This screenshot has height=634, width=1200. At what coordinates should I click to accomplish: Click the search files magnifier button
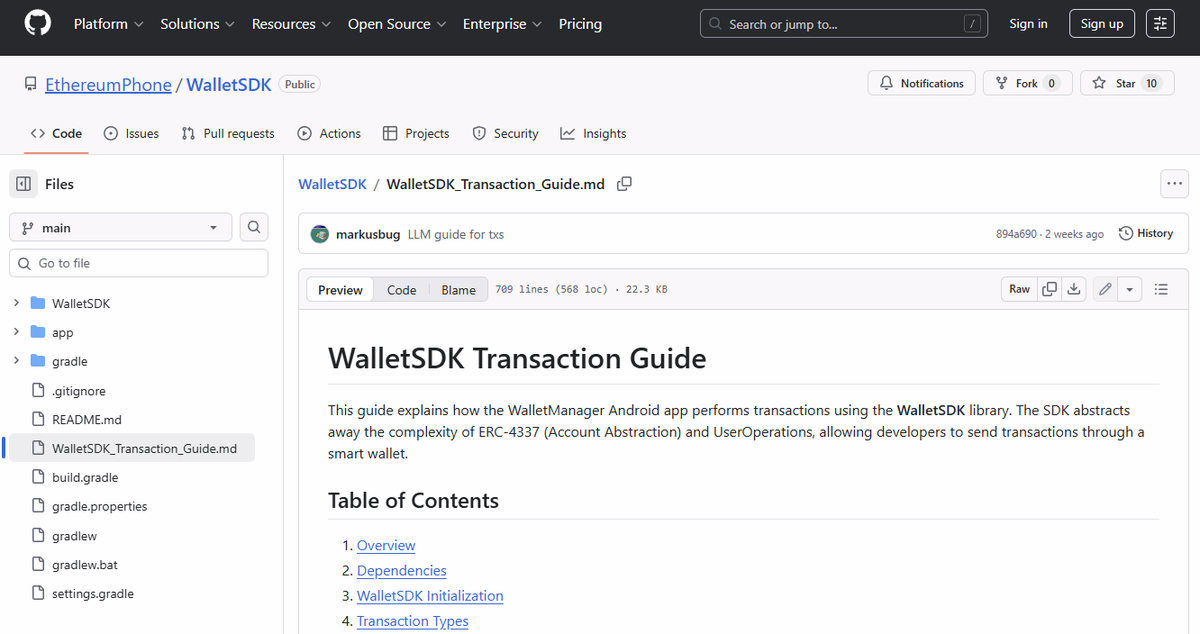254,228
